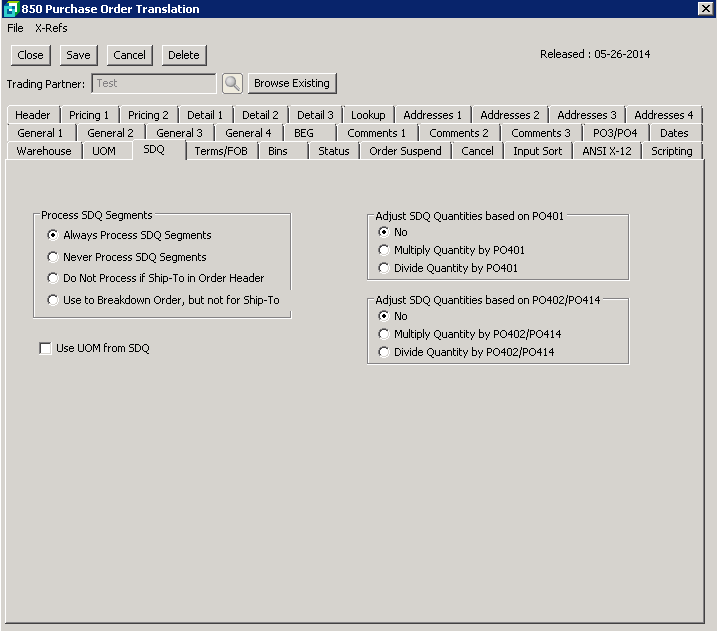Viewport: 717px width, 631px height.
Task: Open the ANSI X-12 tab
Action: pos(606,151)
